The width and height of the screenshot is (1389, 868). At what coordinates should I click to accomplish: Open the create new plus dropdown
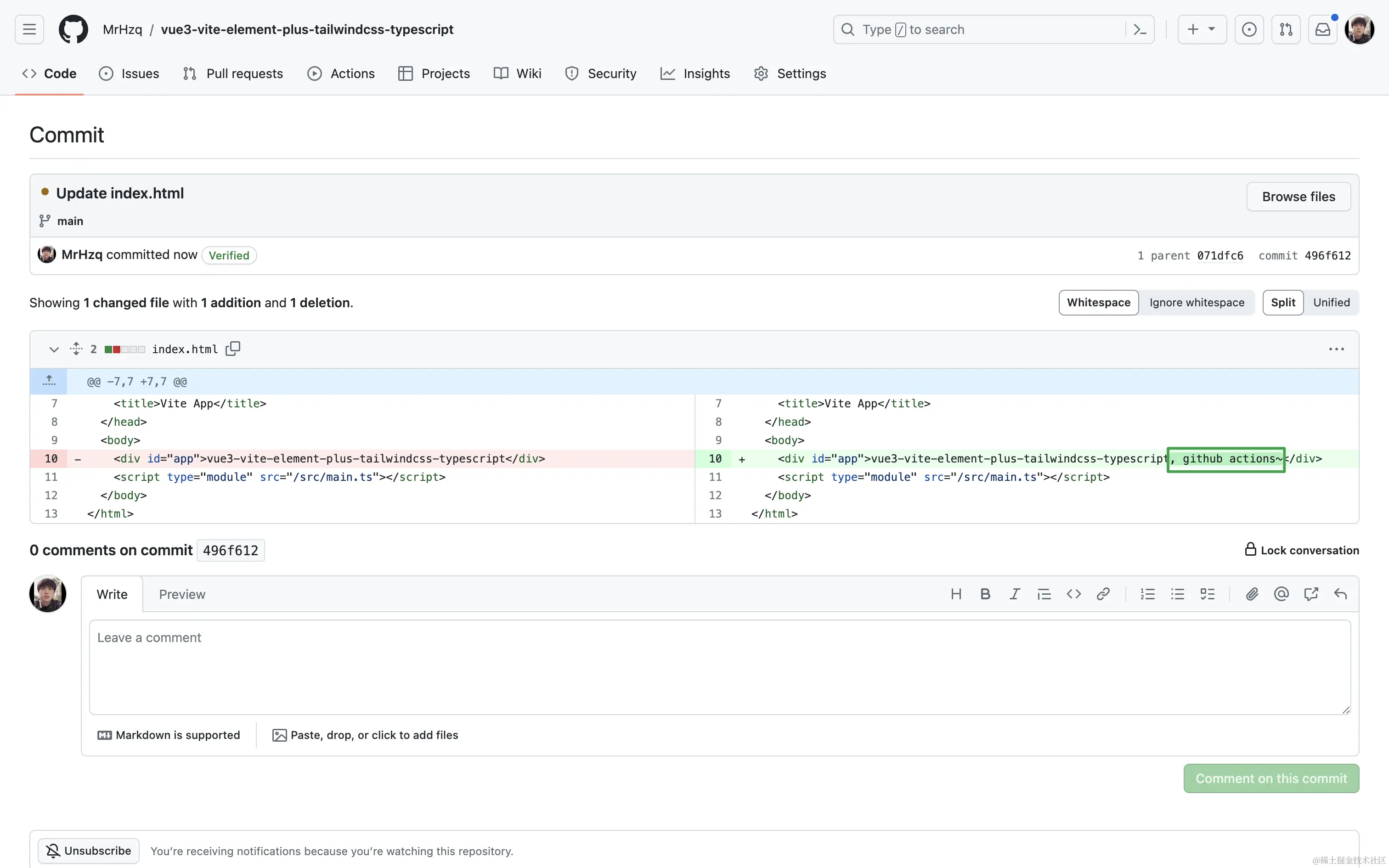1201,29
